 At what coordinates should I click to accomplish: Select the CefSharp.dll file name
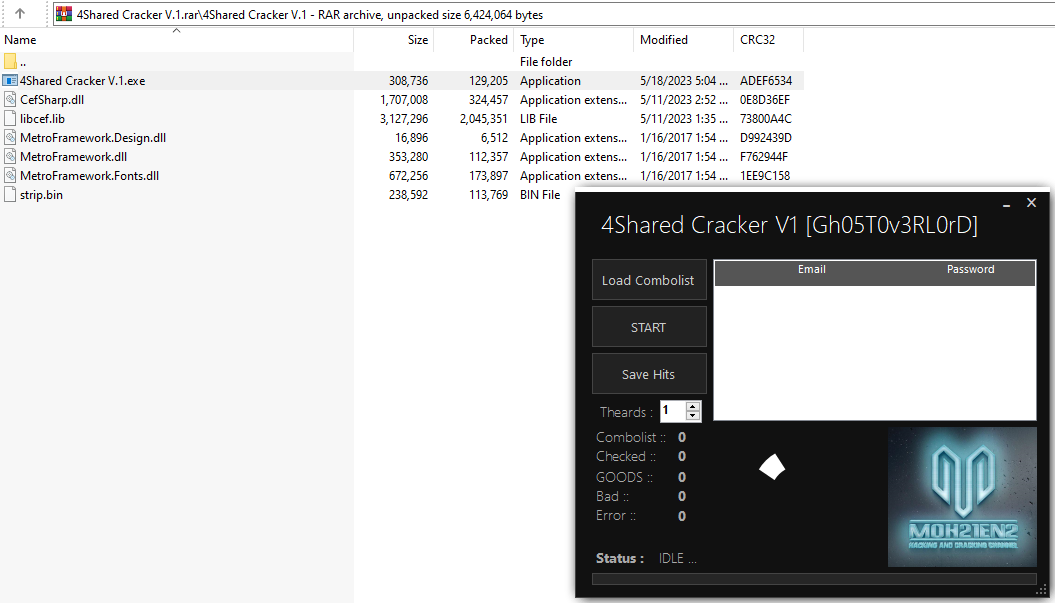(x=52, y=100)
